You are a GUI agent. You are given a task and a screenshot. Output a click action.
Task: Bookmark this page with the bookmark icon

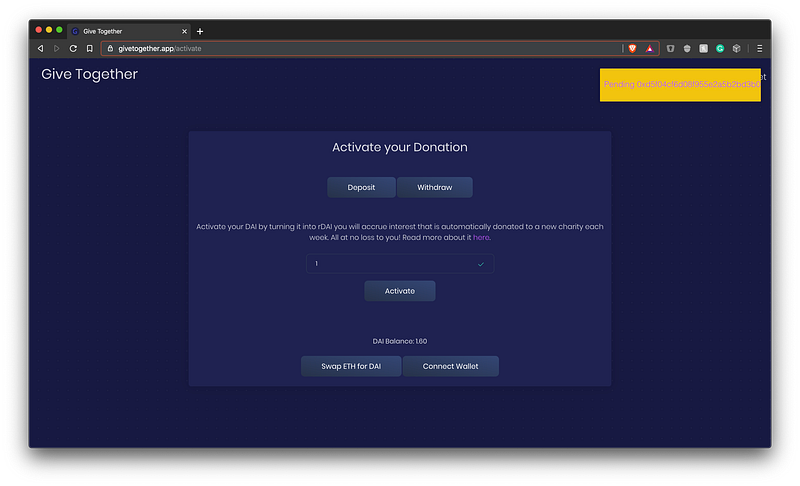pos(89,48)
